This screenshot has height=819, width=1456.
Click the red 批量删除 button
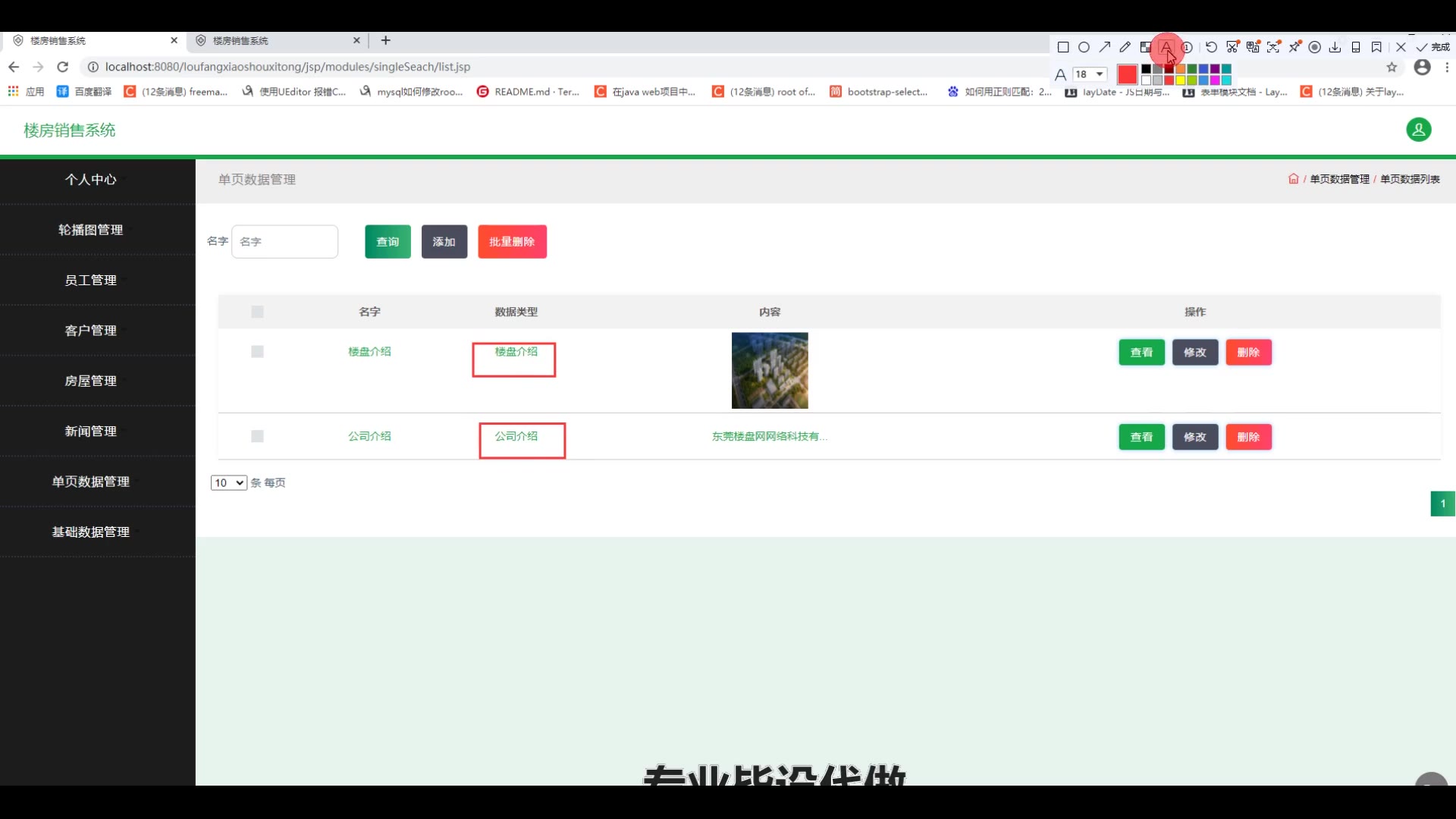pyautogui.click(x=512, y=242)
